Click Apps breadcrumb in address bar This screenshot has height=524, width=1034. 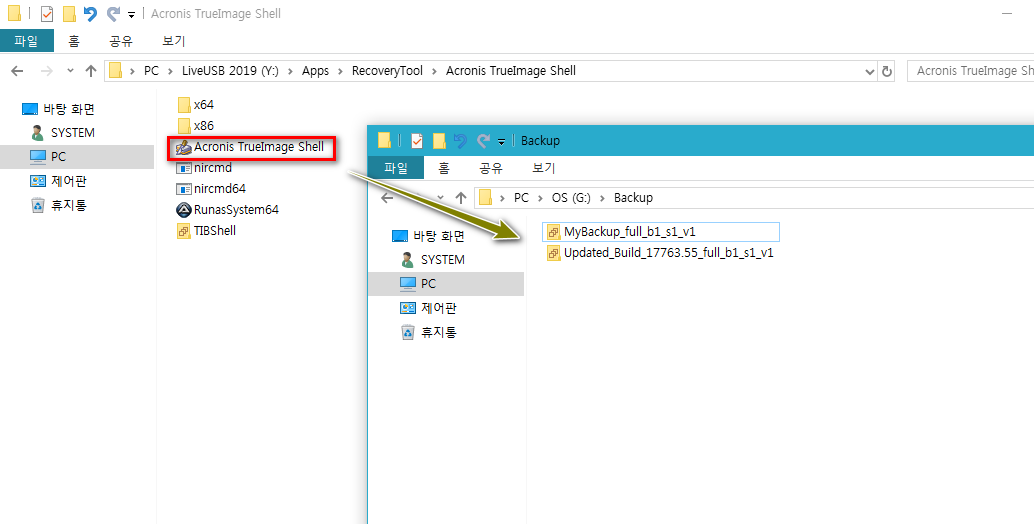pyautogui.click(x=315, y=71)
